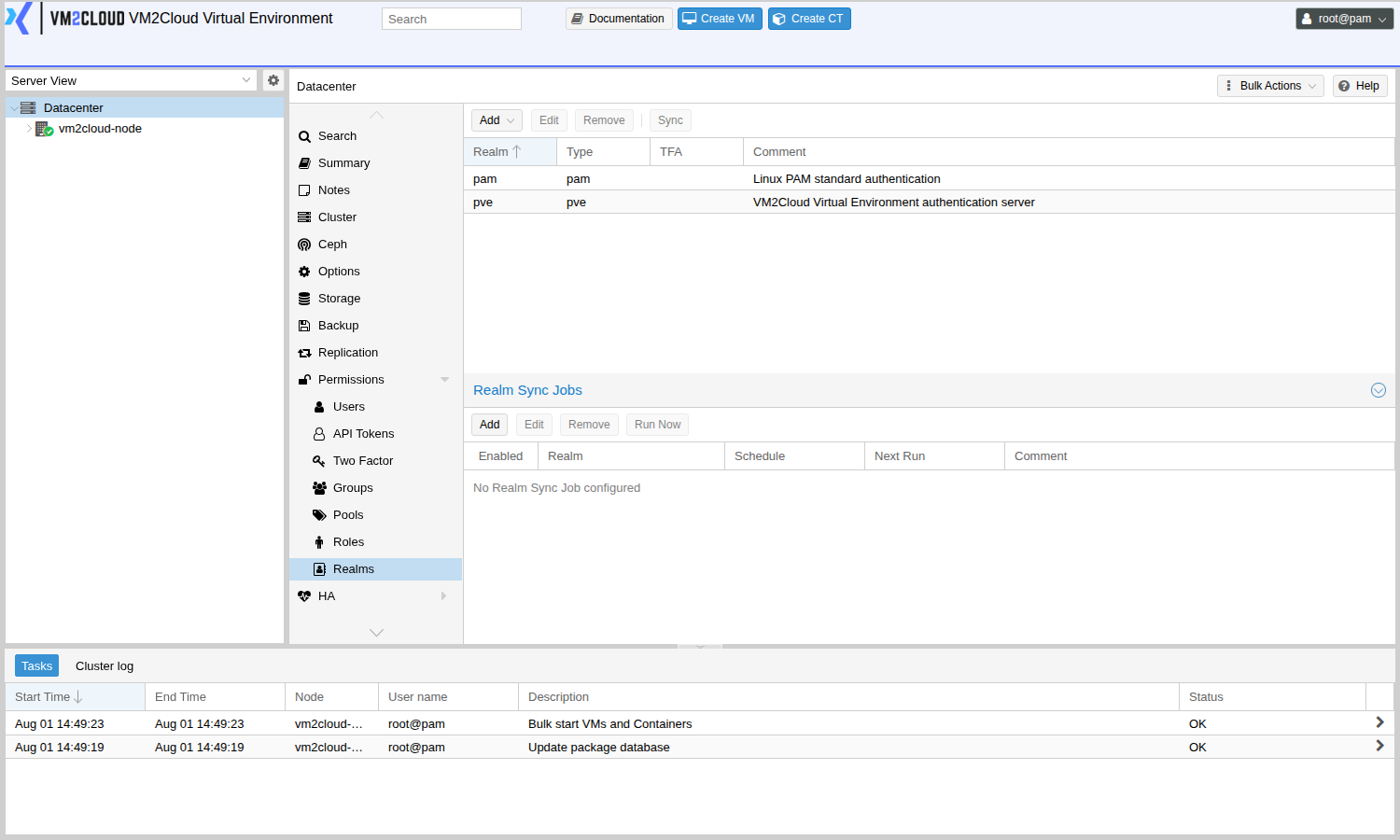Click the Ceph sidebar icon

pyautogui.click(x=304, y=245)
